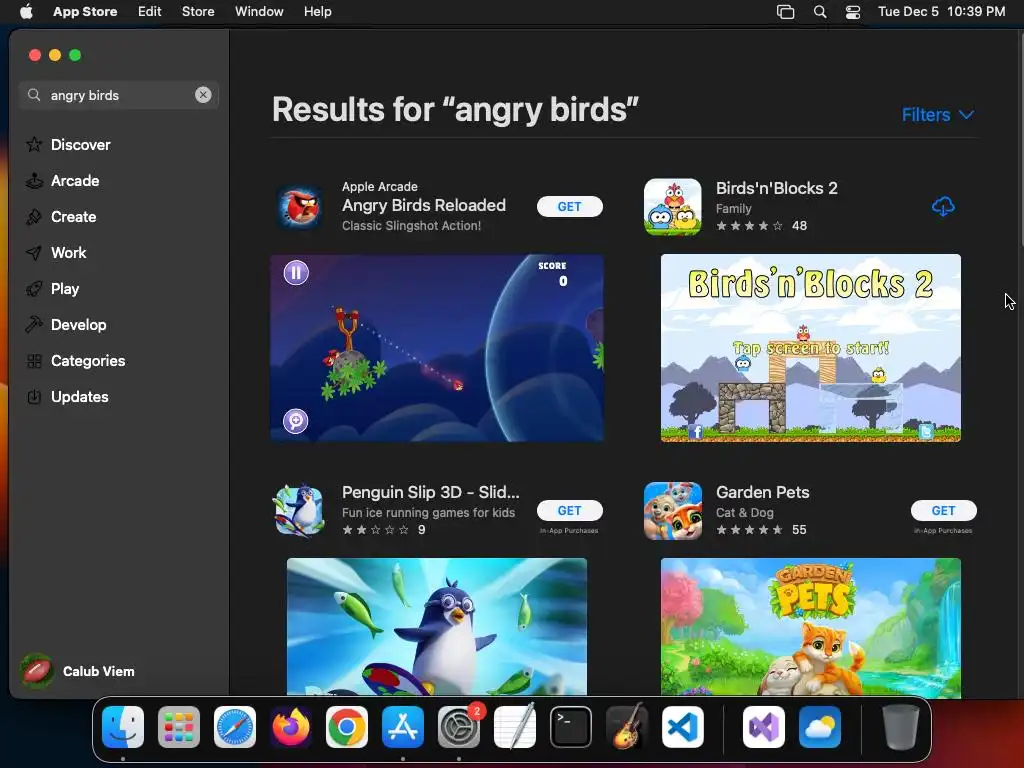Open the Help menu
The height and width of the screenshot is (768, 1024).
[x=317, y=11]
